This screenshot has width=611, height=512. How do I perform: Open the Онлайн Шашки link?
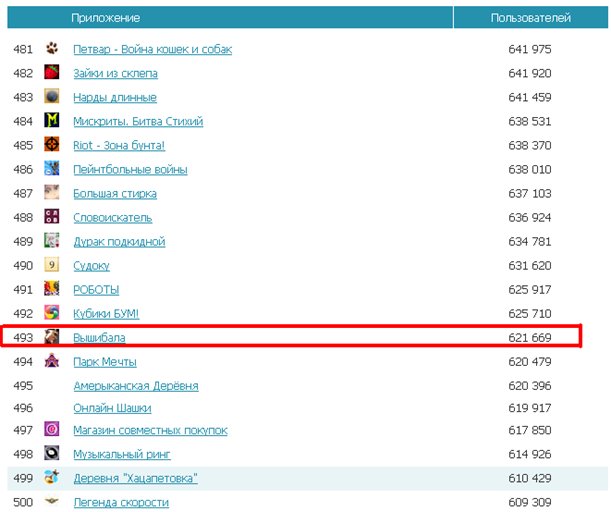[x=112, y=408]
